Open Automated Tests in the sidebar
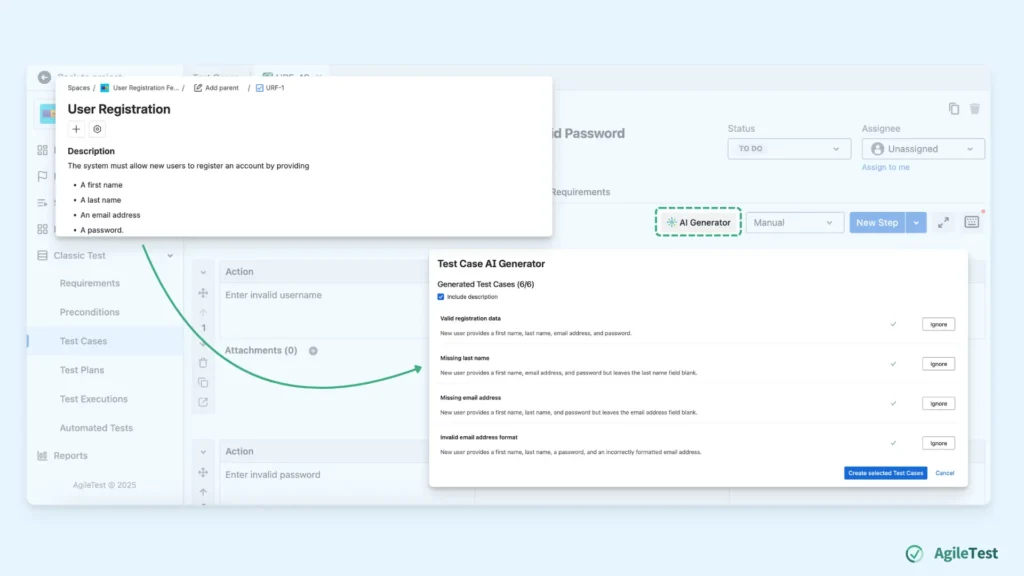Screen dimensions: 1024x576 coord(96,428)
